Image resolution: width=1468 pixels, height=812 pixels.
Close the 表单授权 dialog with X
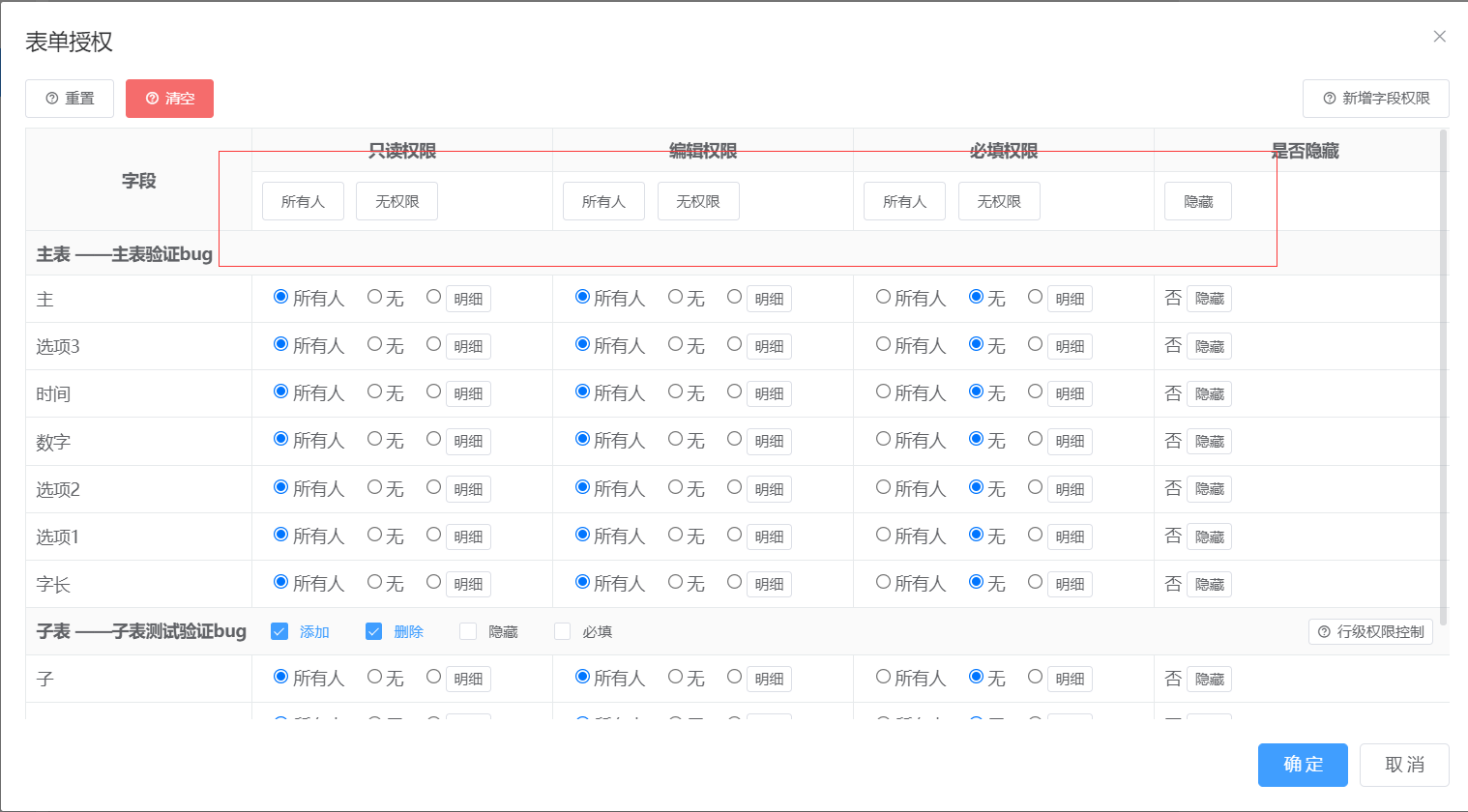(x=1439, y=37)
